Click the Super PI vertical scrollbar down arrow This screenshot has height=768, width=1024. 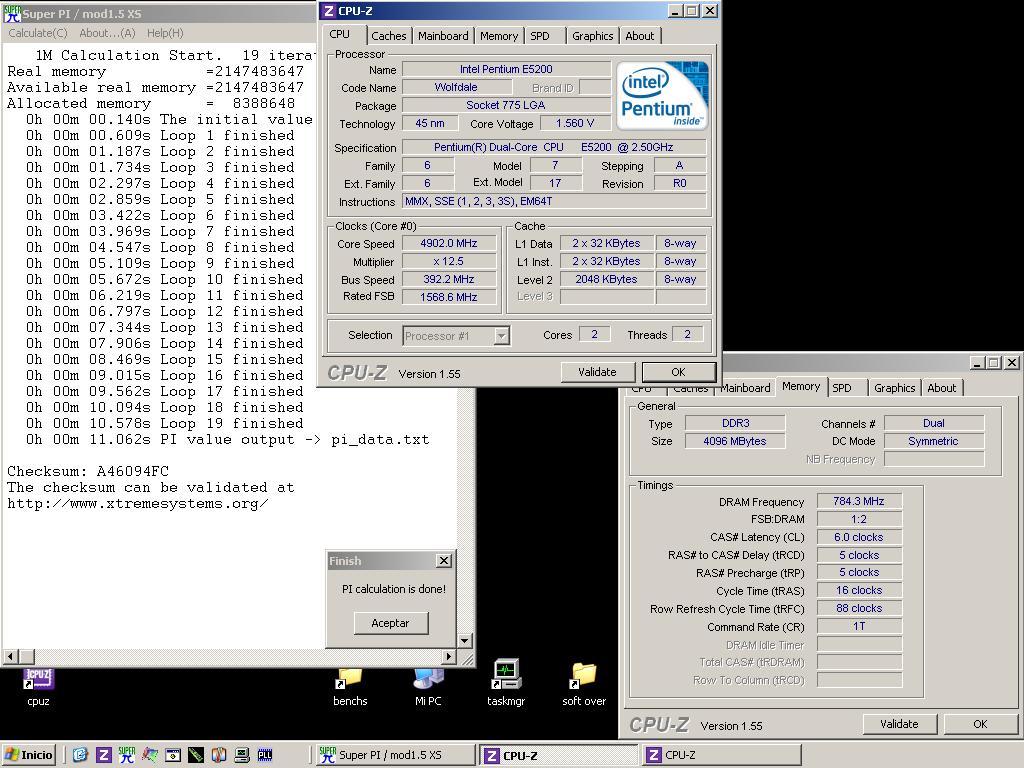point(464,641)
